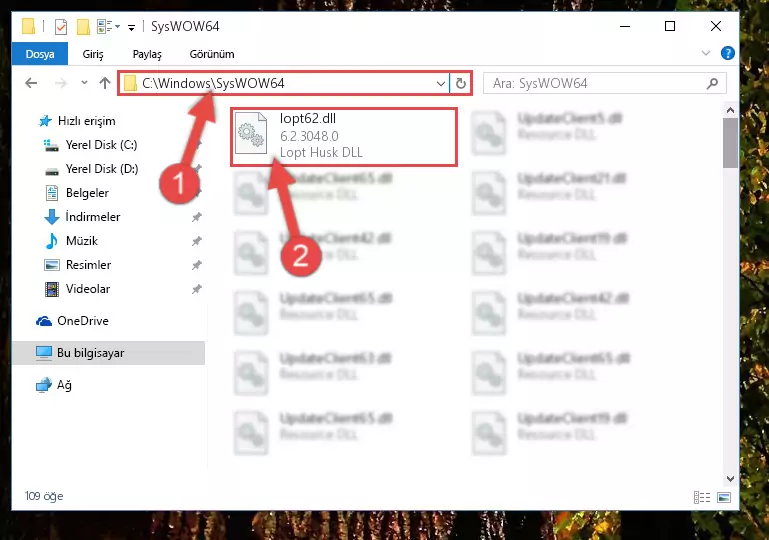Switch to large thumbnails view icon

click(724, 497)
